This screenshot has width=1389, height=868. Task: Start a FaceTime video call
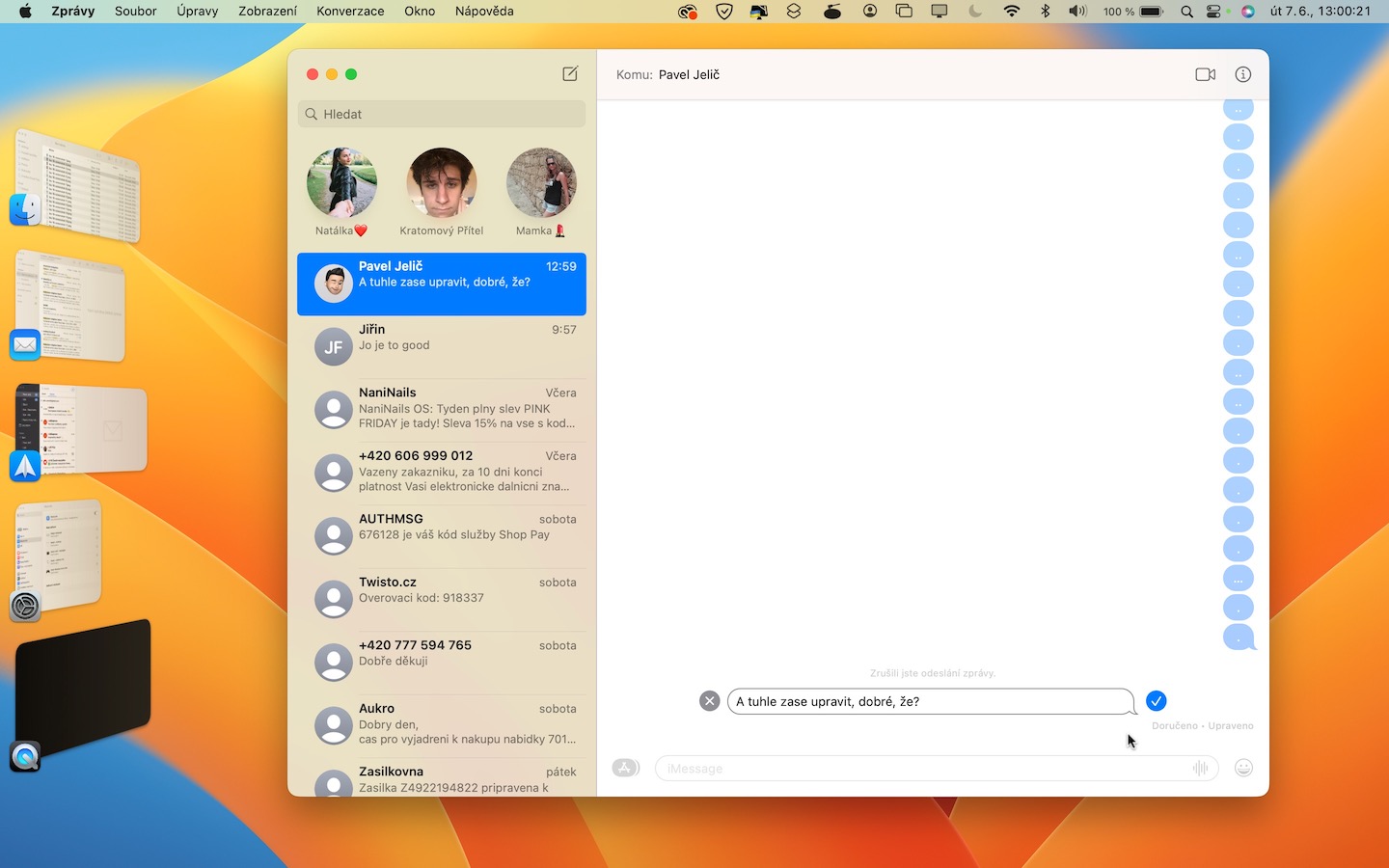coord(1205,74)
